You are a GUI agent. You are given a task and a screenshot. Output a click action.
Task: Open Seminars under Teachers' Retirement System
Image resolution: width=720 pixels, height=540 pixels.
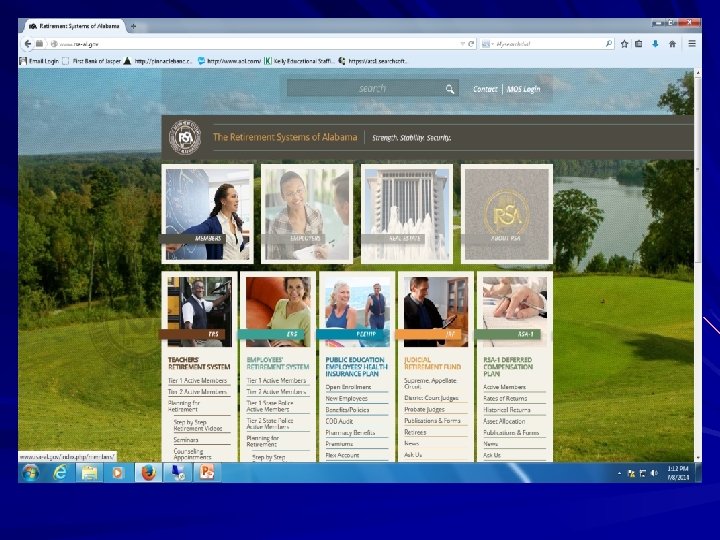click(186, 440)
